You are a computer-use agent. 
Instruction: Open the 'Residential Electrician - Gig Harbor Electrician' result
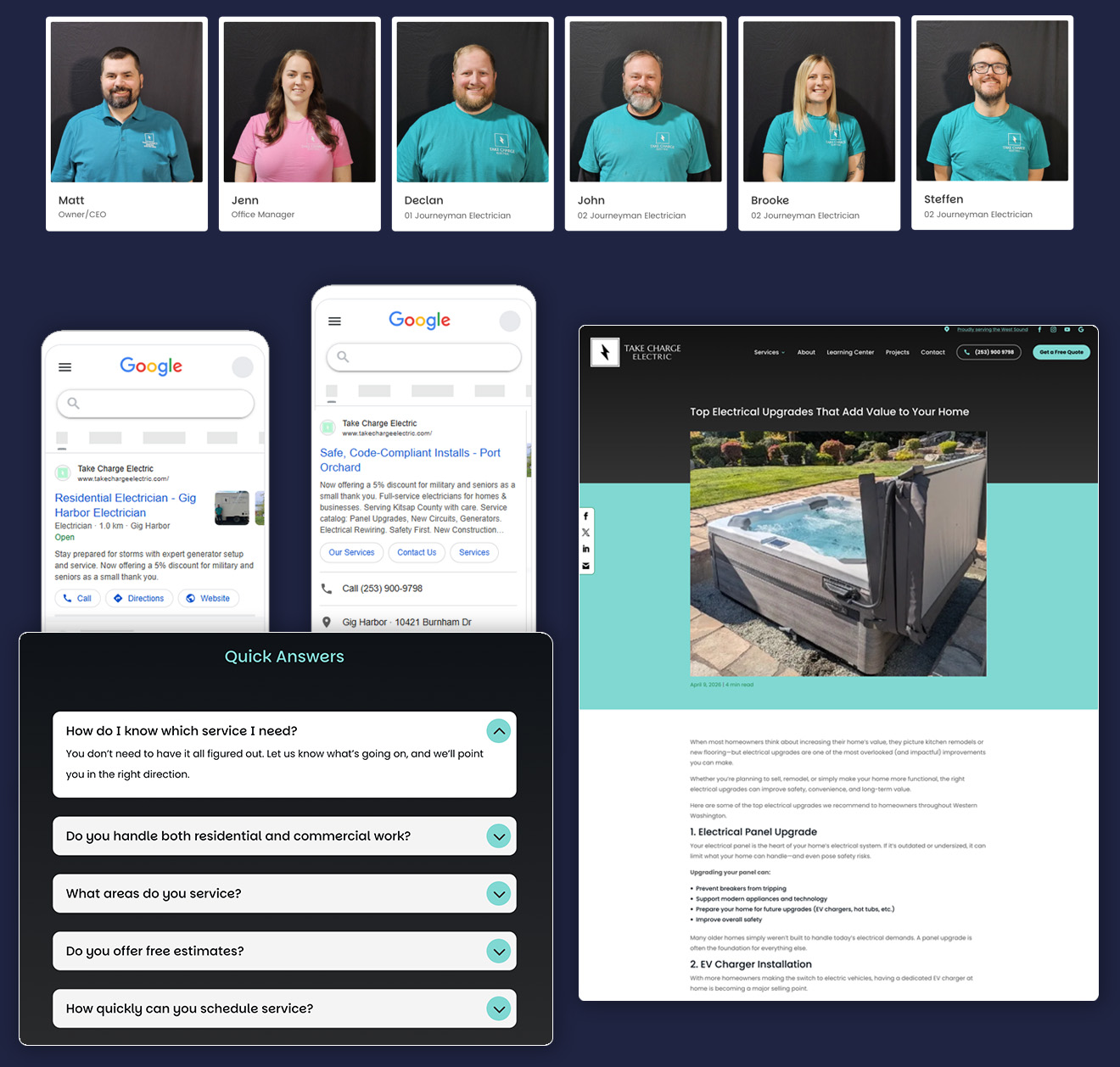[126, 505]
